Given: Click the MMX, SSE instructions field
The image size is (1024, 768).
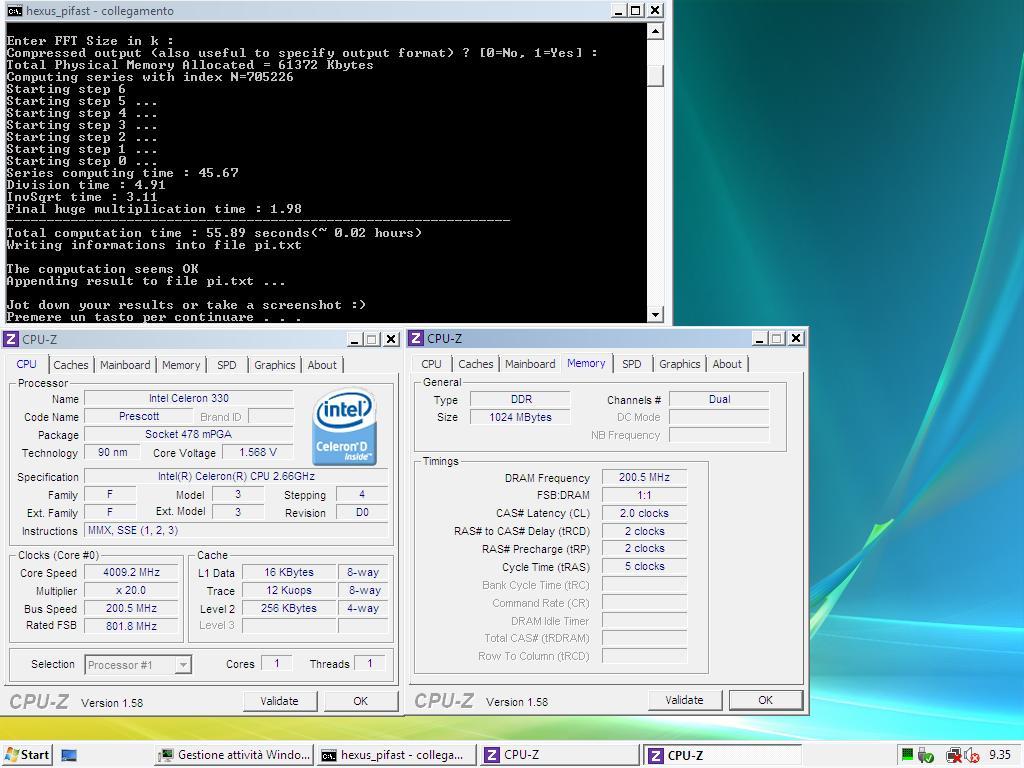Looking at the screenshot, I should [x=236, y=530].
